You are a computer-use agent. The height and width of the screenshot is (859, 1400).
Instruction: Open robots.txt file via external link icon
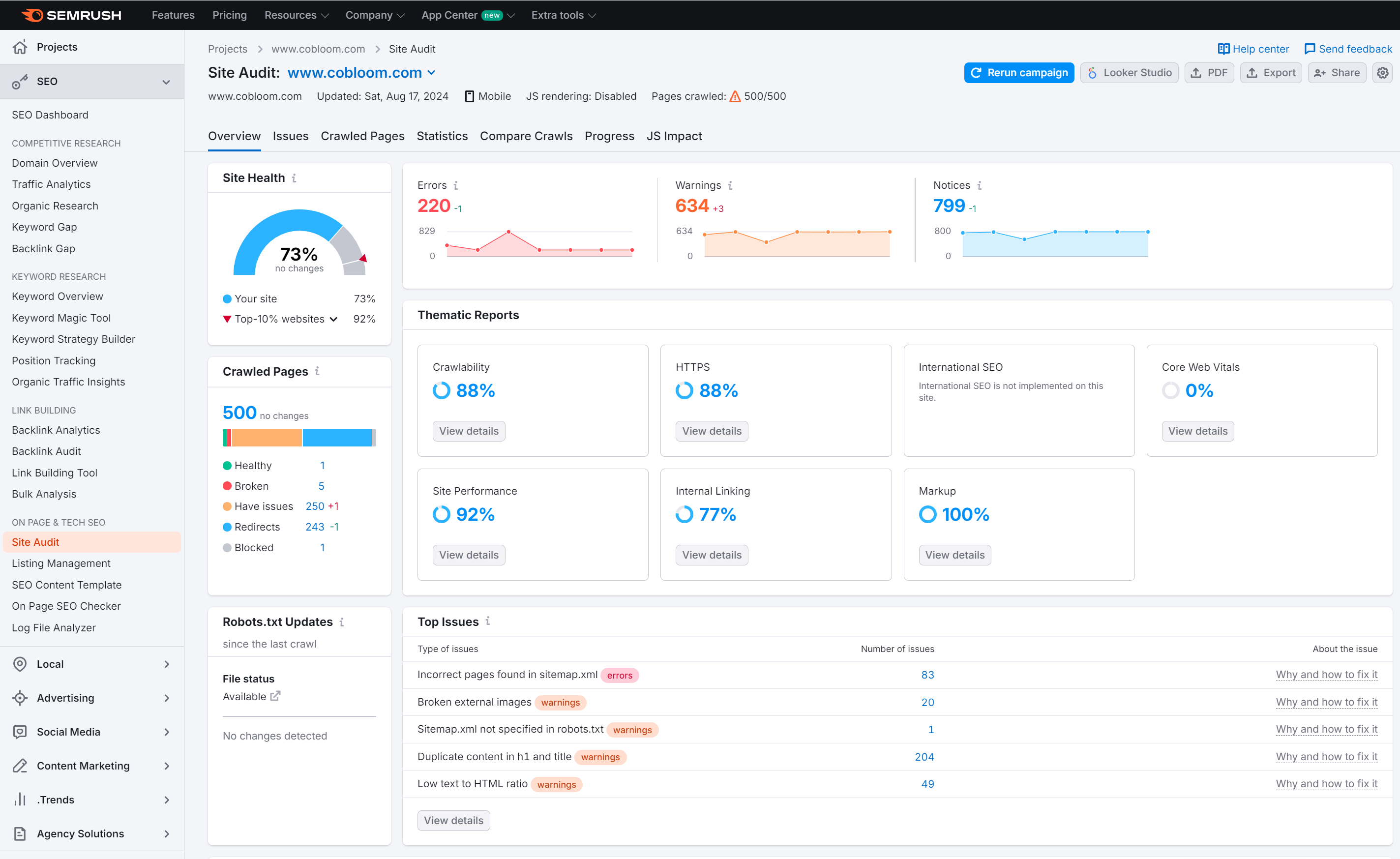tap(275, 696)
